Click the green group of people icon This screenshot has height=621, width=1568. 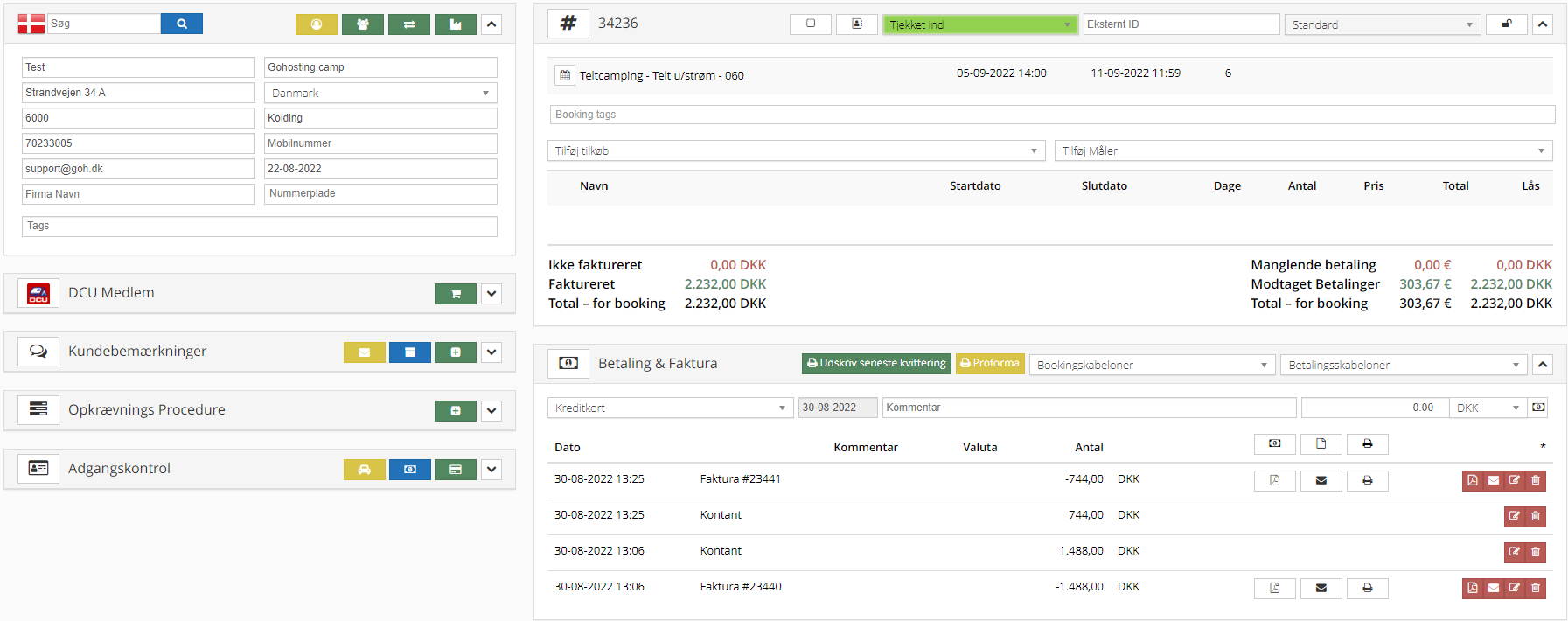pos(362,24)
